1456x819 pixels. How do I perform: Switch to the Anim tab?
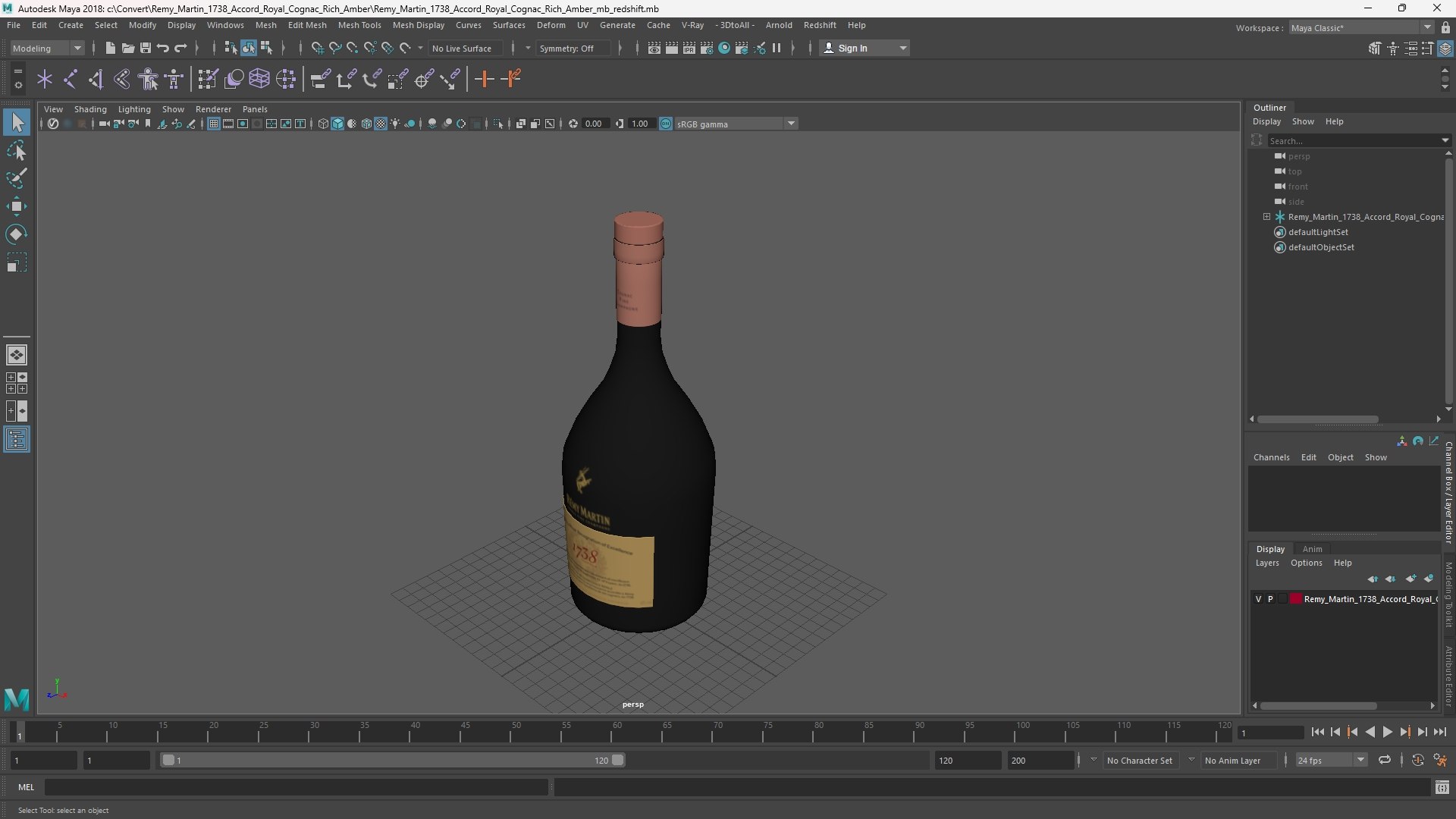pos(1312,549)
